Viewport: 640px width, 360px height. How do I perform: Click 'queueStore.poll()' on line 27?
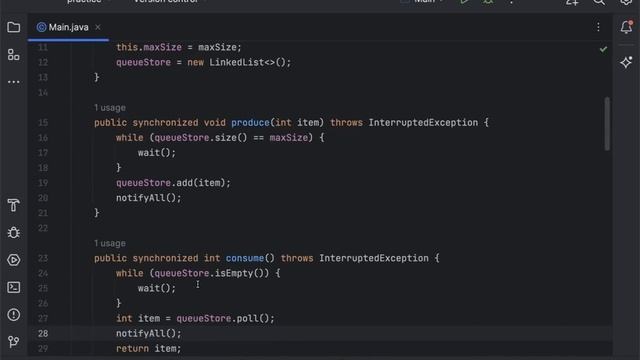click(x=223, y=318)
